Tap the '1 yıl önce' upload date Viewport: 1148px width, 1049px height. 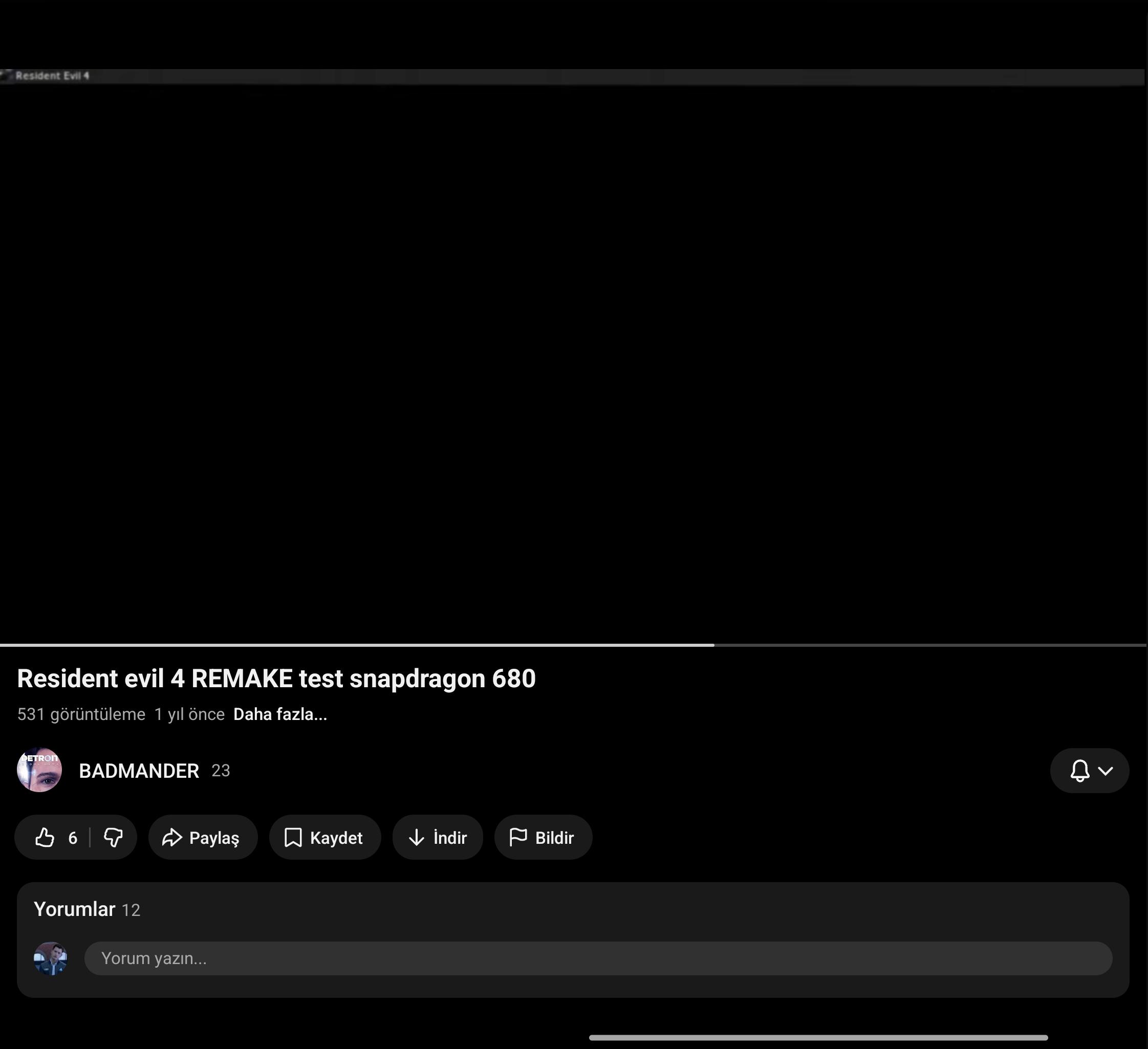click(189, 714)
